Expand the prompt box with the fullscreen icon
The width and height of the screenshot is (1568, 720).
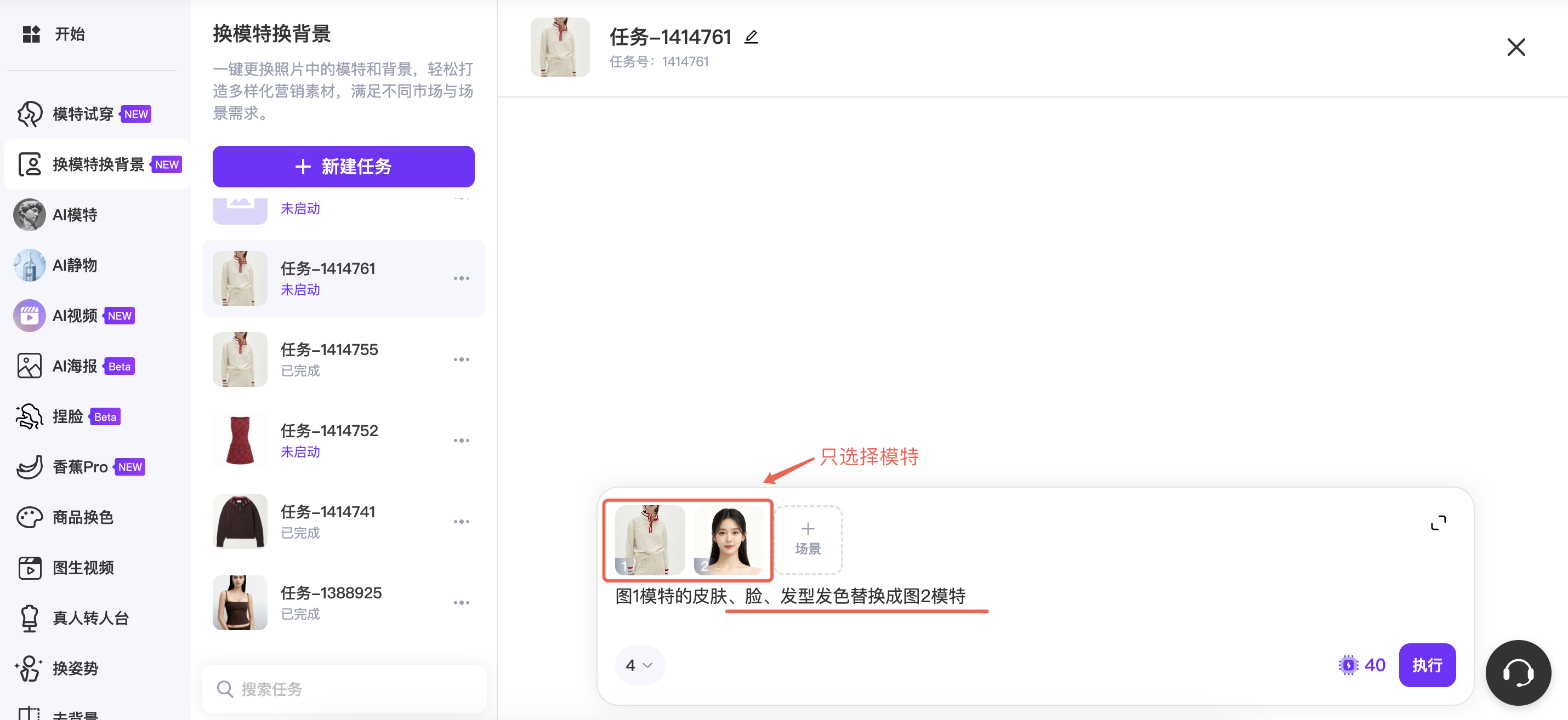click(x=1438, y=523)
